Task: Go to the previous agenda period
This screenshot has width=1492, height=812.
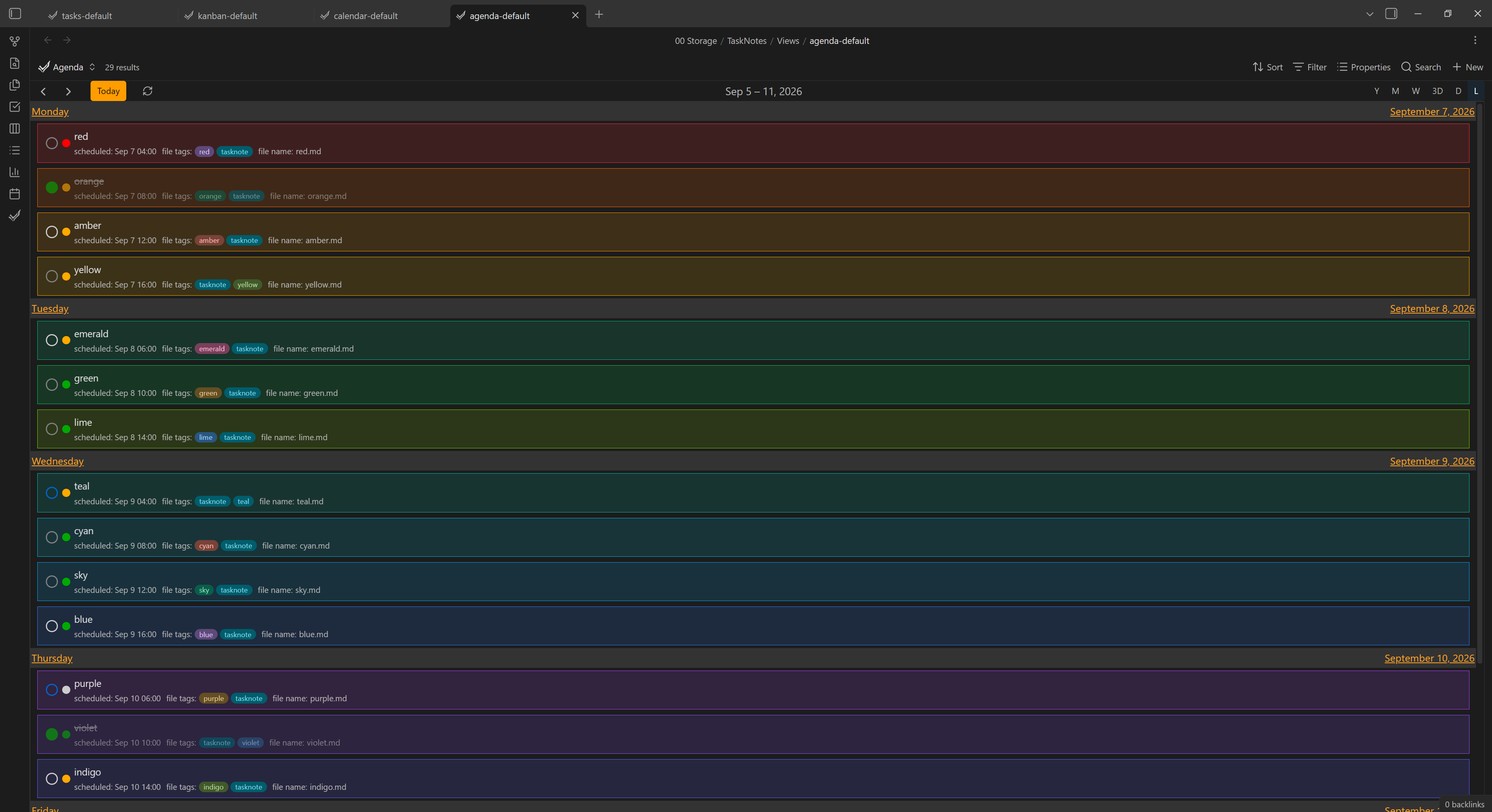Action: 44,92
